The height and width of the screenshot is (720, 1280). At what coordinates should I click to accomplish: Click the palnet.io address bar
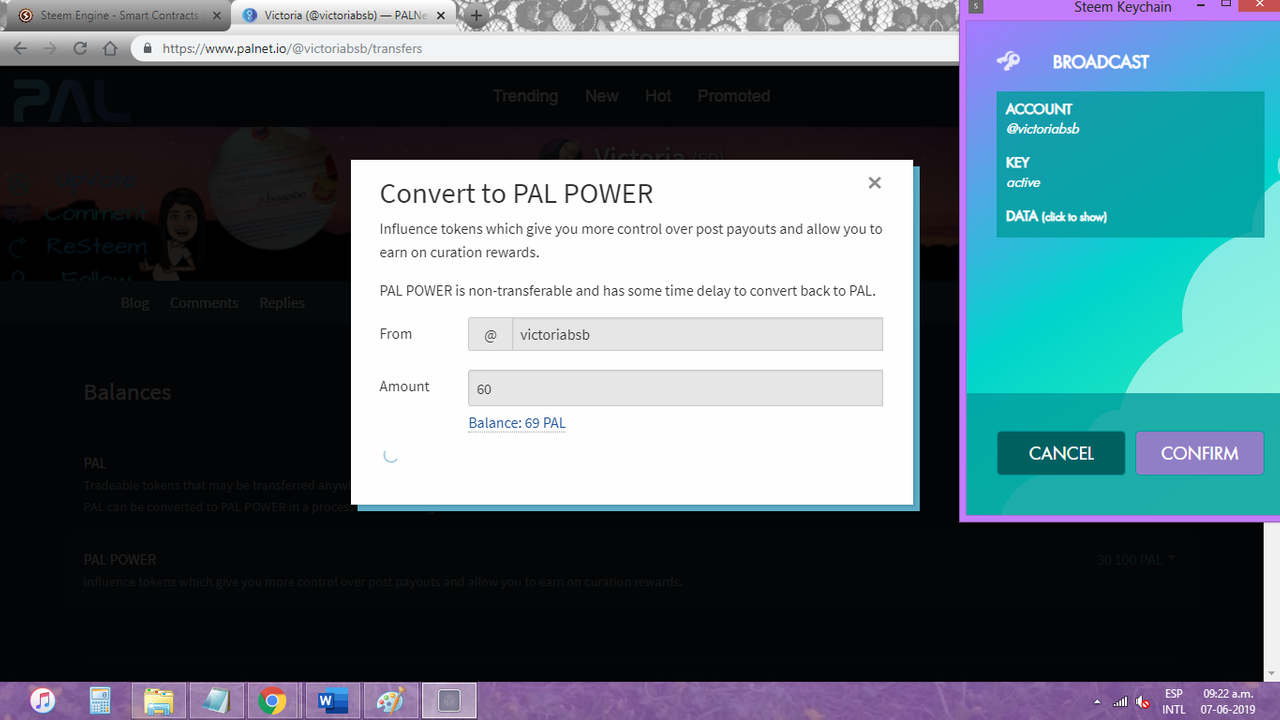(546, 48)
